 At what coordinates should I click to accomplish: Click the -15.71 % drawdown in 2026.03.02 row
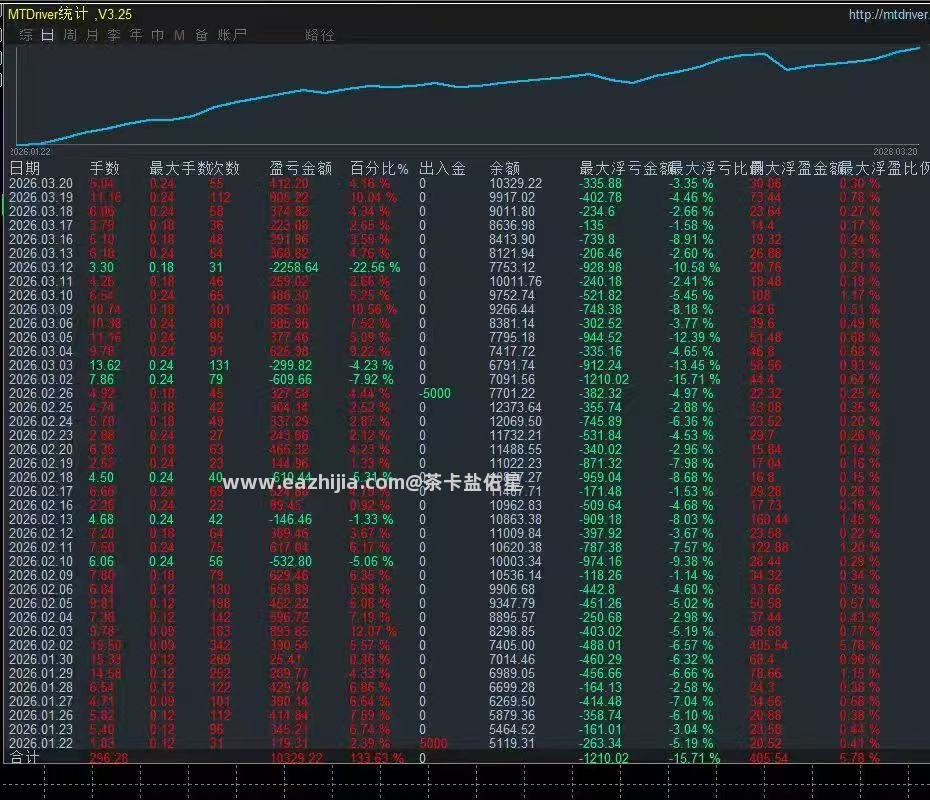coord(695,380)
